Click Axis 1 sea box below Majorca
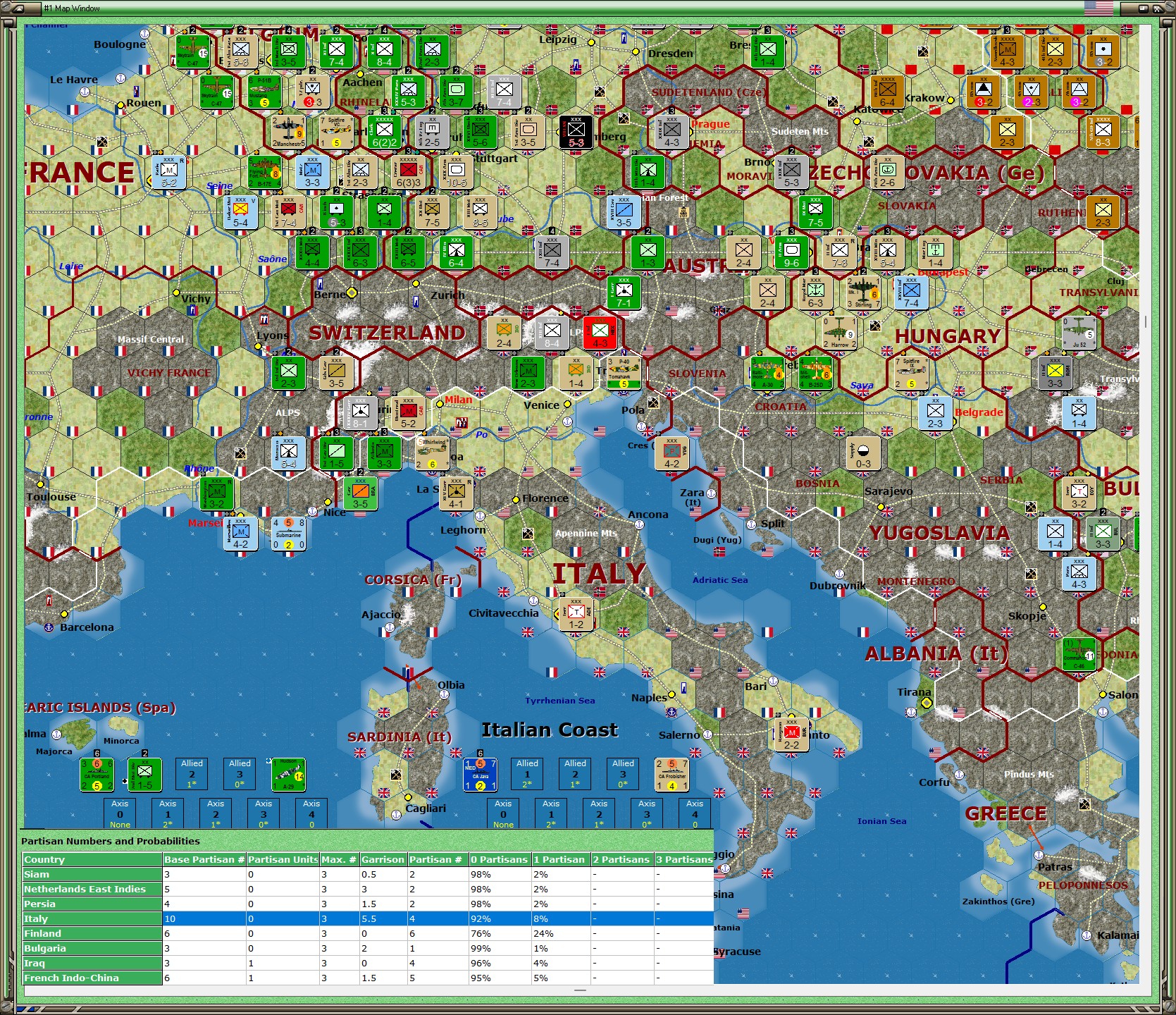Screen dimensions: 1176x1015 168,813
